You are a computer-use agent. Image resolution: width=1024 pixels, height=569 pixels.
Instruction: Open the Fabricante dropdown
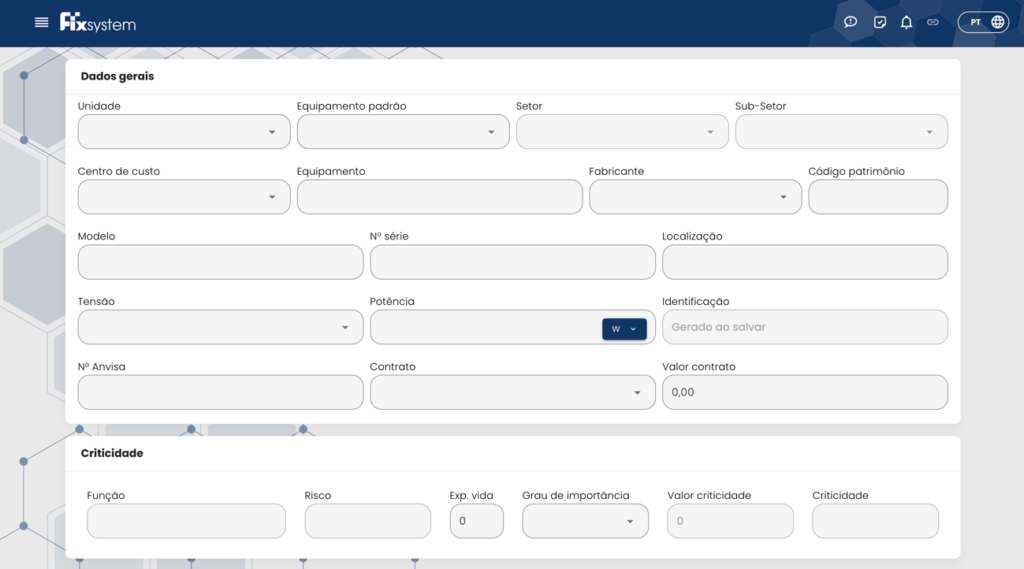click(x=695, y=197)
